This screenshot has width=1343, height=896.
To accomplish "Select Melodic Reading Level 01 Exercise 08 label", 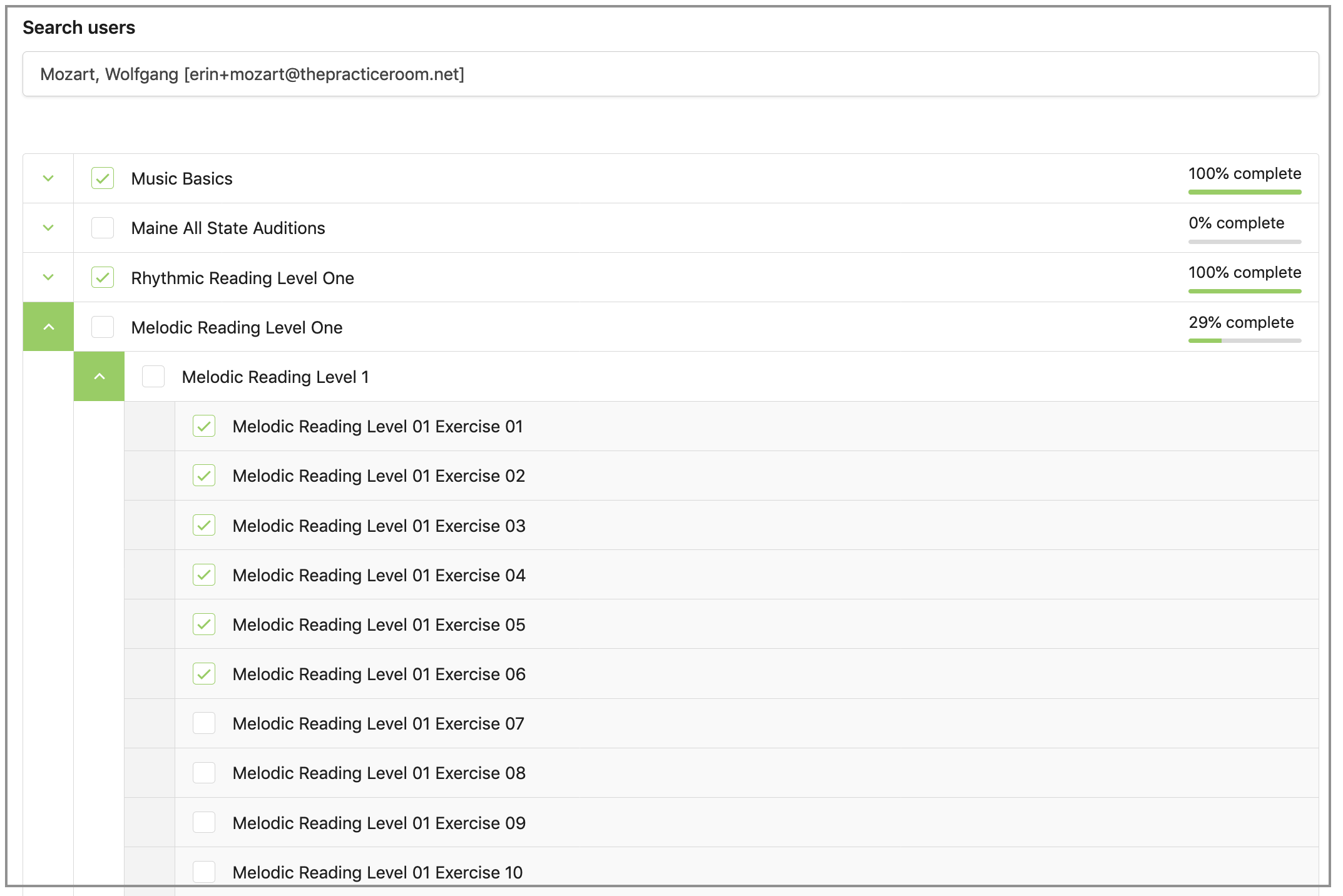I will click(x=379, y=773).
